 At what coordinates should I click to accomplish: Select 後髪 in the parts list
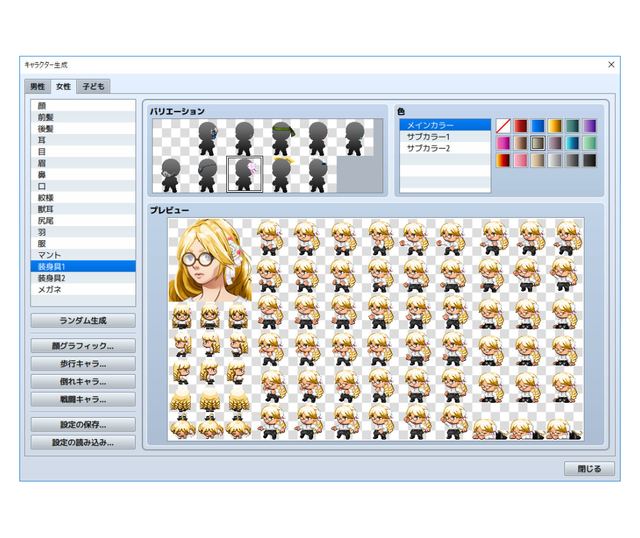click(83, 129)
